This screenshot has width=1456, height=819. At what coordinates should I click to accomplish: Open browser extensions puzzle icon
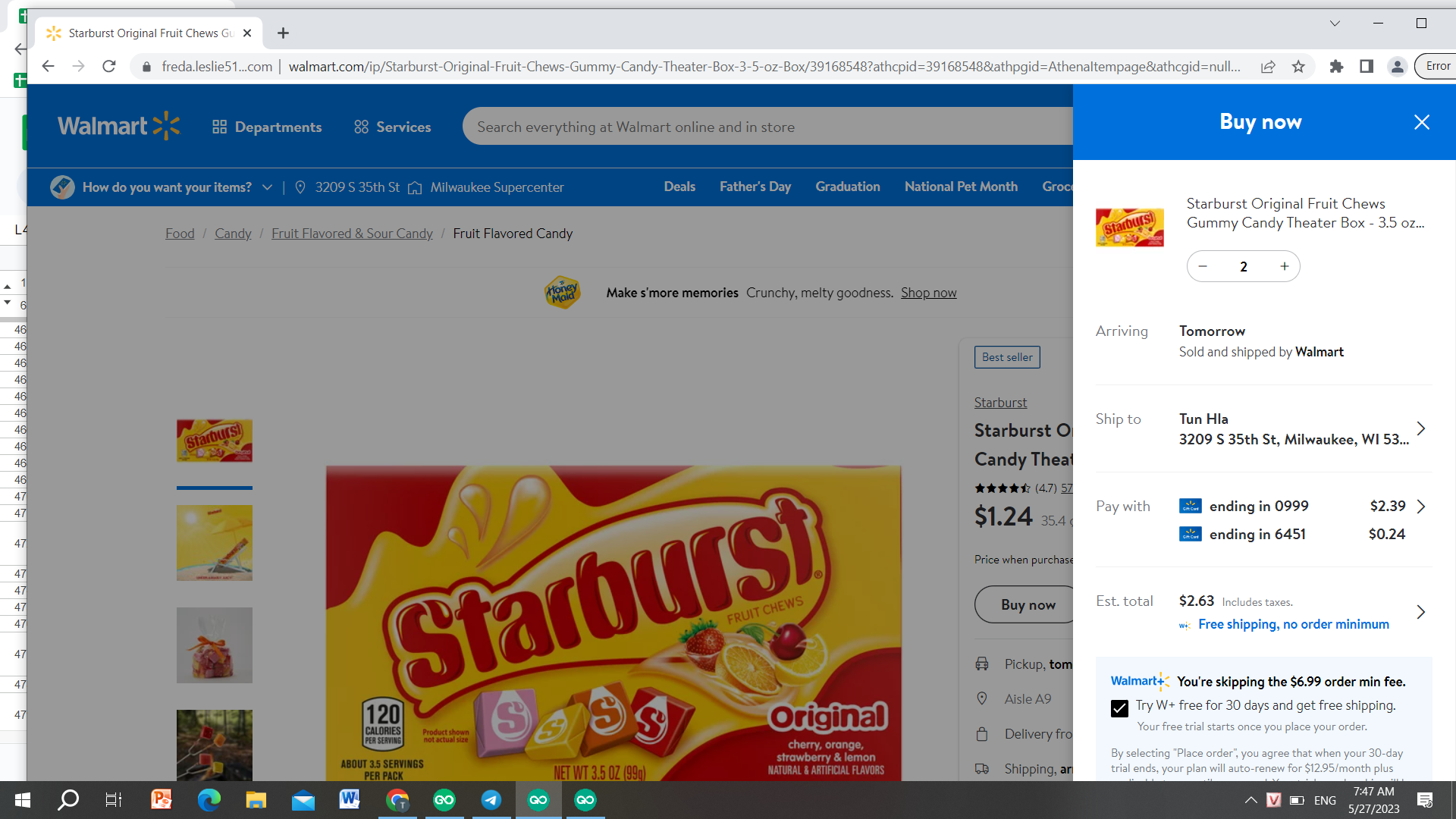(1336, 67)
